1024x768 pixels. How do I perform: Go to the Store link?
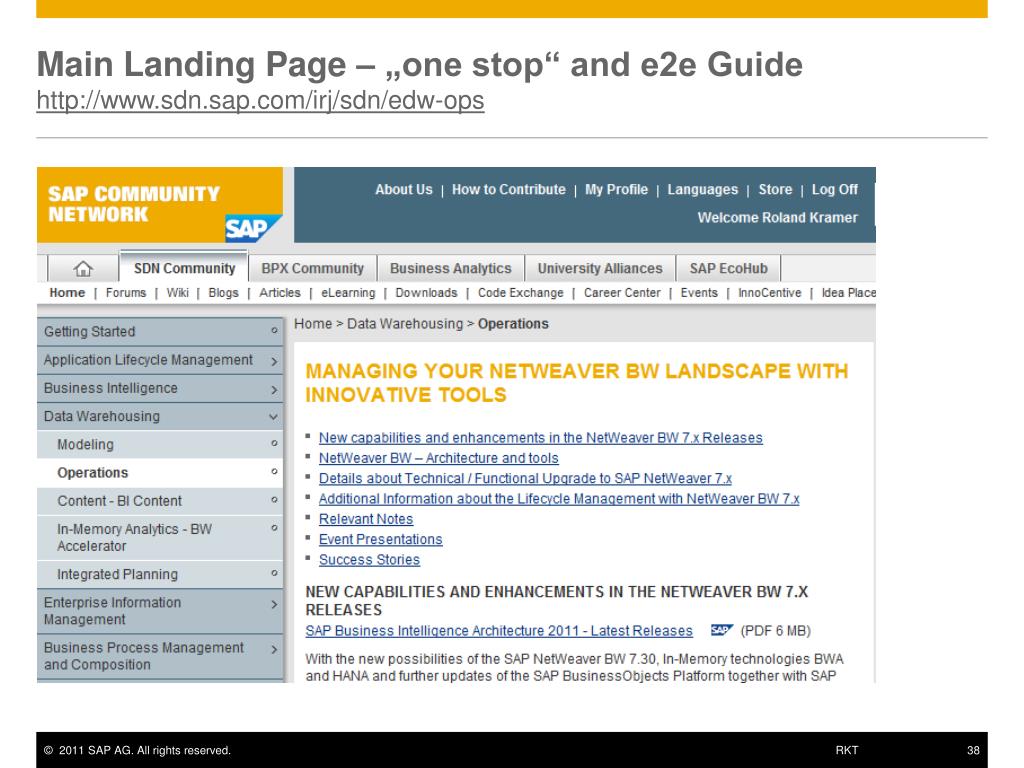point(775,189)
